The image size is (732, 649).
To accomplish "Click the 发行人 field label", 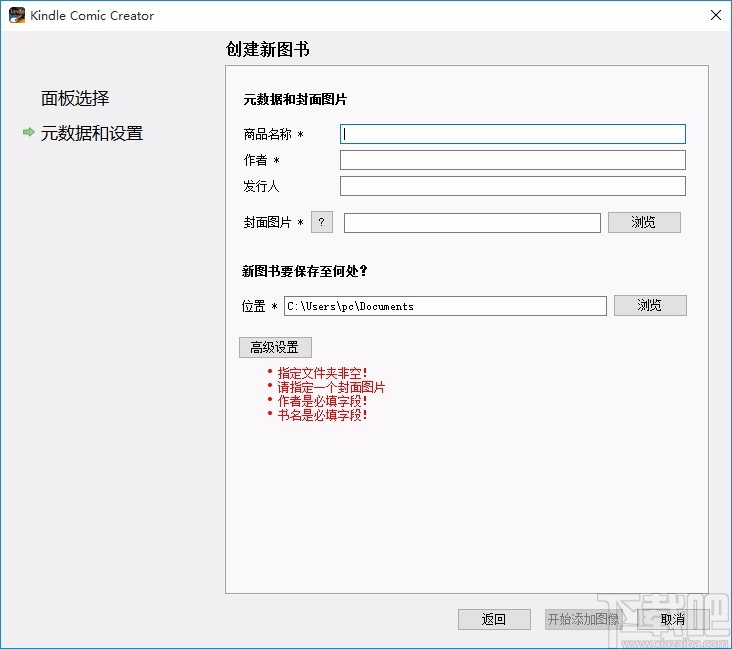I will click(x=261, y=186).
